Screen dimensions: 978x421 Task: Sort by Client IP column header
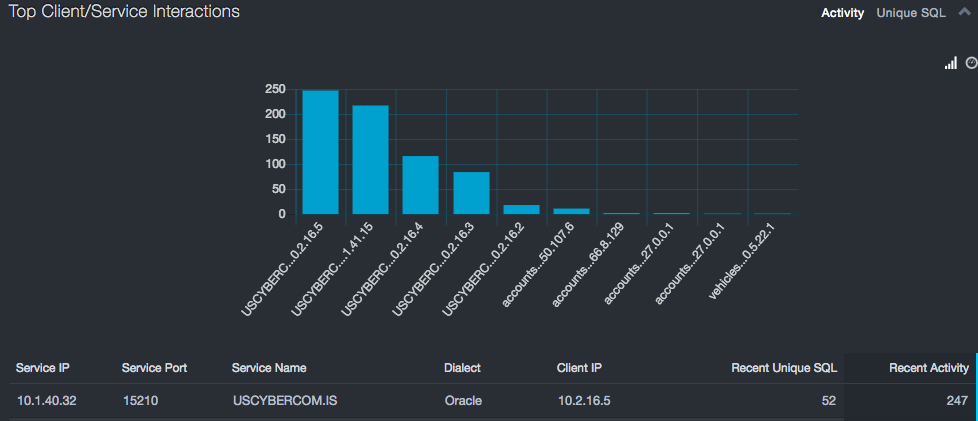579,368
